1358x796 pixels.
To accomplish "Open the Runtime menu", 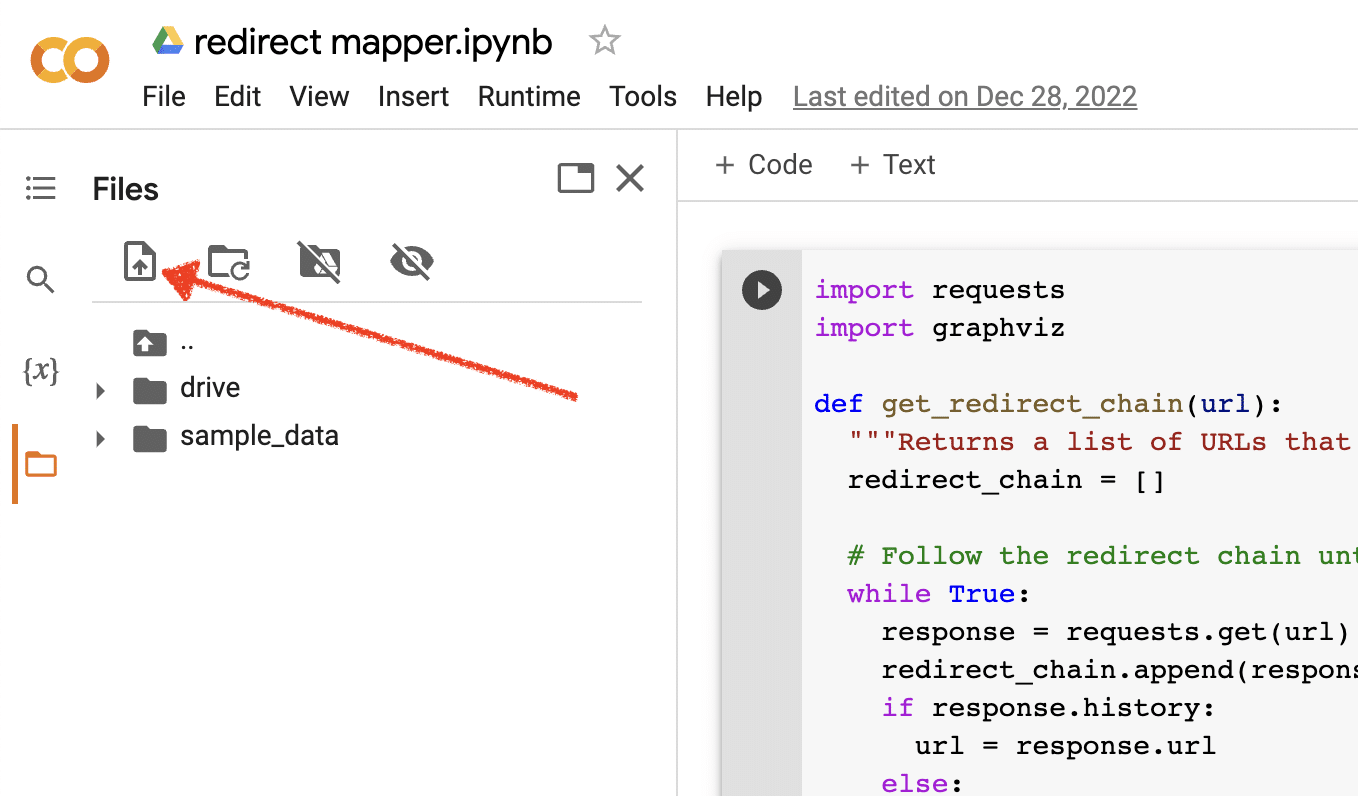I will pos(528,97).
